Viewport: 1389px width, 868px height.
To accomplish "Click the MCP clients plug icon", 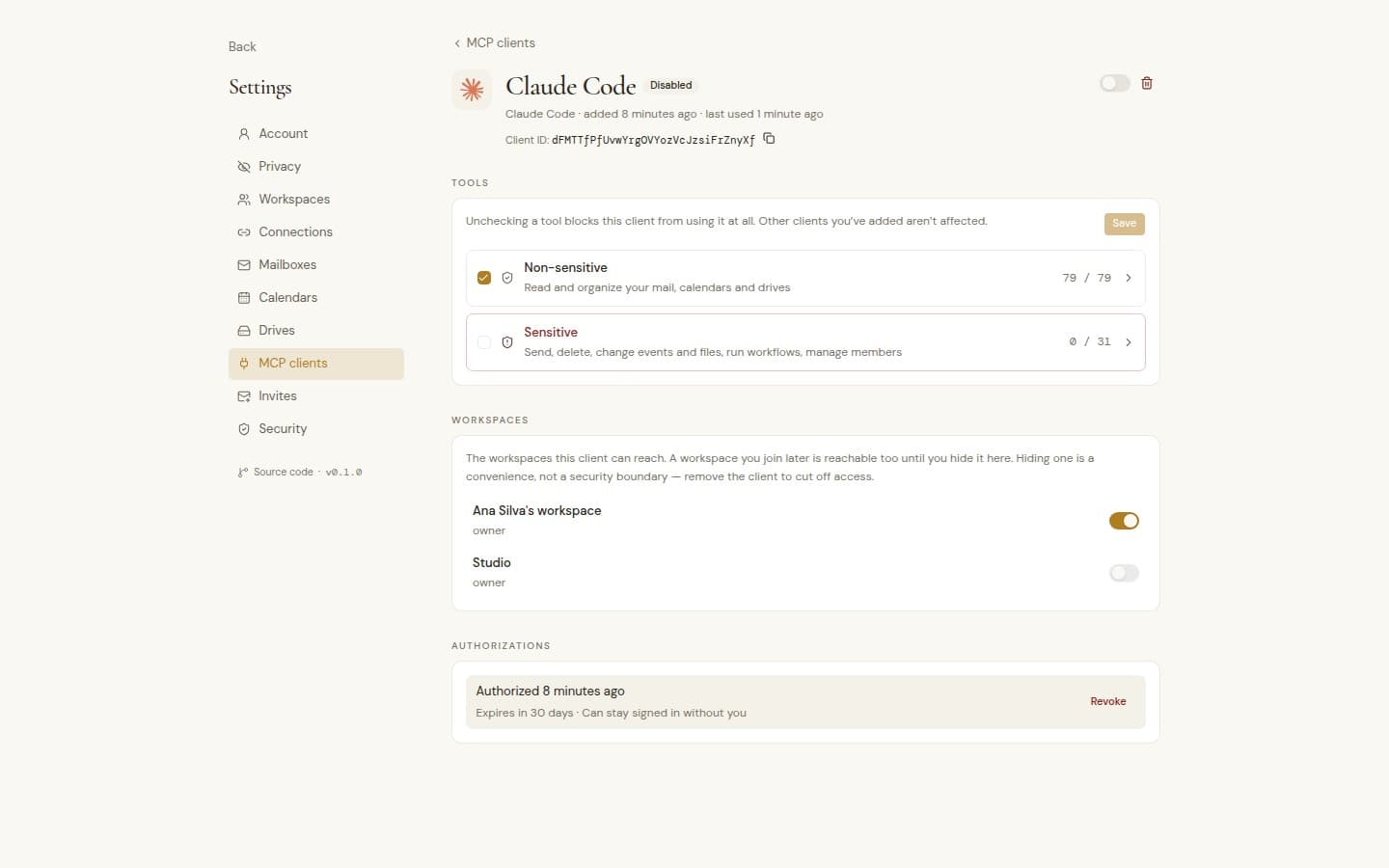I will pos(244,364).
